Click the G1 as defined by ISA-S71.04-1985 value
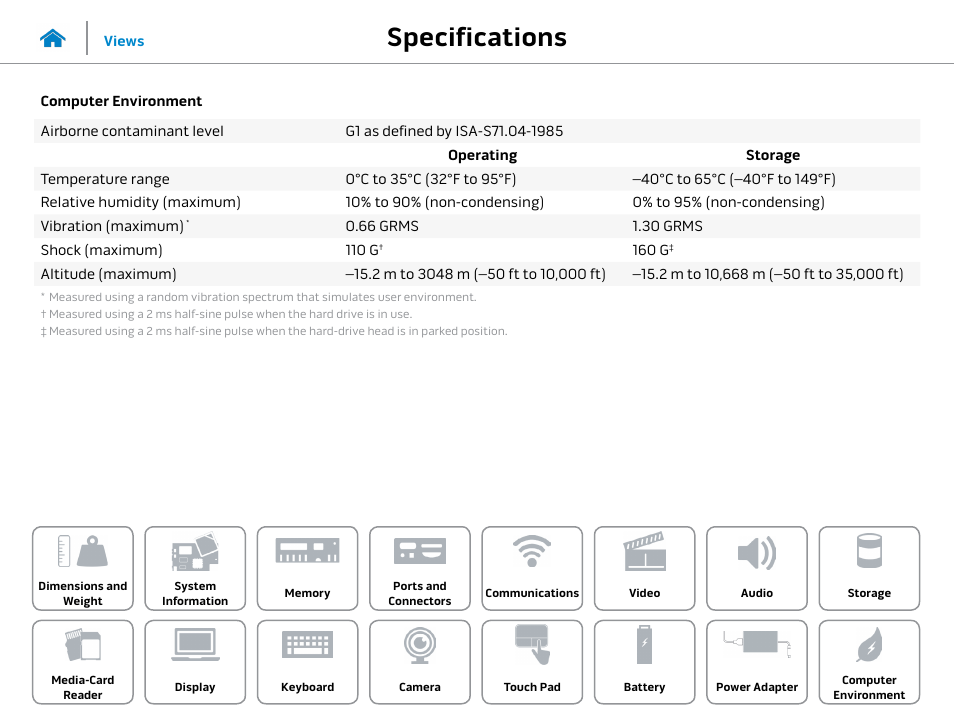Image resolution: width=954 pixels, height=721 pixels. click(x=454, y=131)
